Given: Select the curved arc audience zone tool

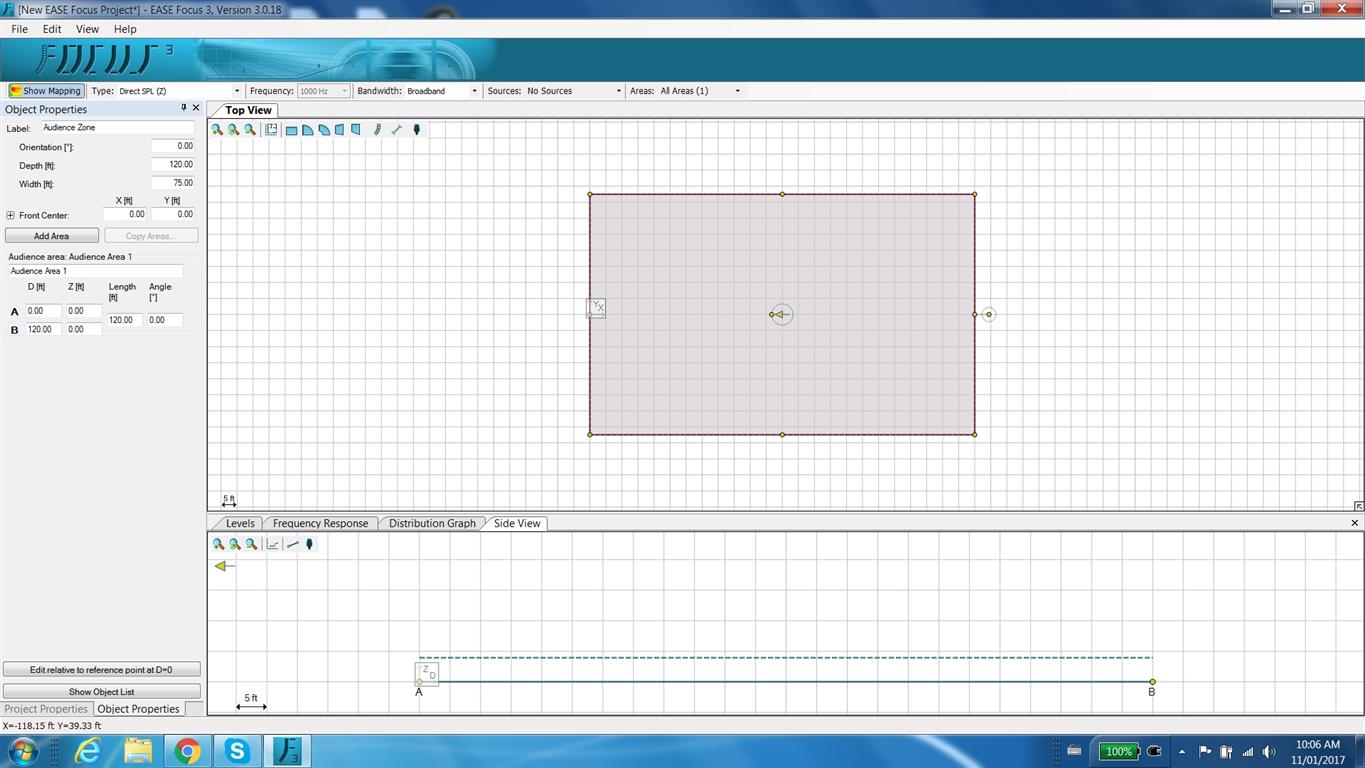Looking at the screenshot, I should [324, 130].
